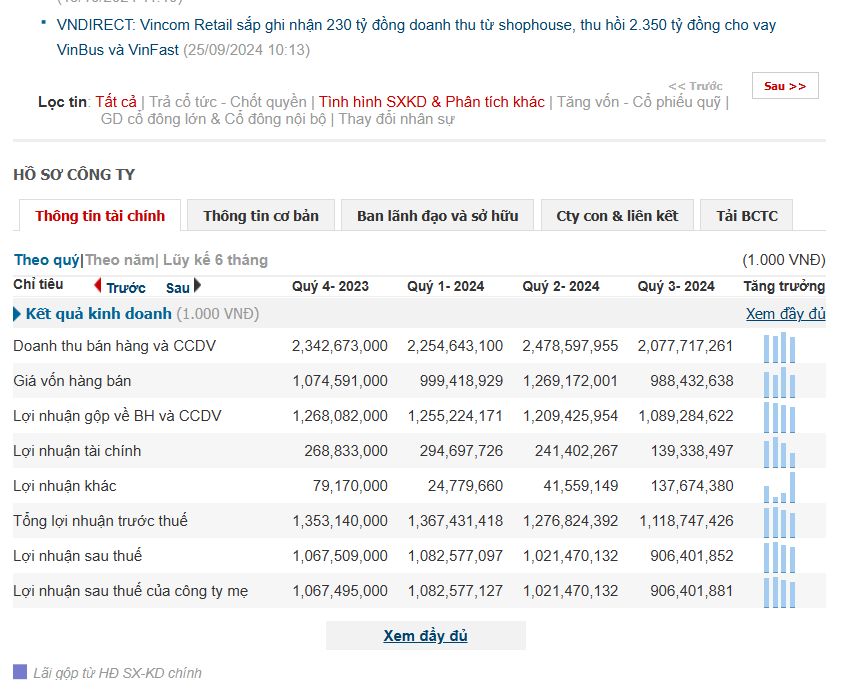Filter news by Thay đổi nhân sự
Screen dimensions: 844x680
coord(396,119)
